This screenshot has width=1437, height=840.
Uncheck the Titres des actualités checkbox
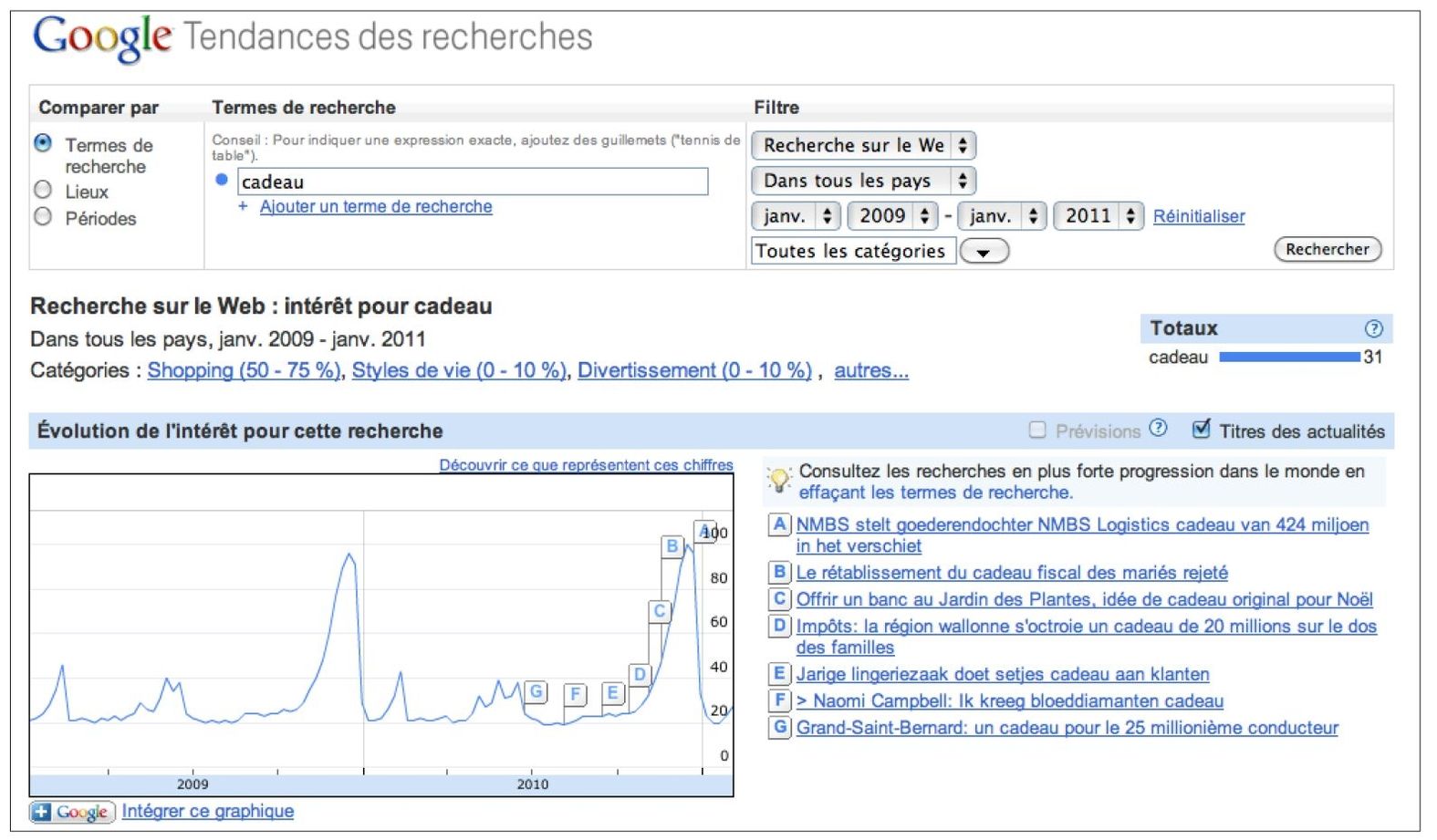pos(1202,429)
